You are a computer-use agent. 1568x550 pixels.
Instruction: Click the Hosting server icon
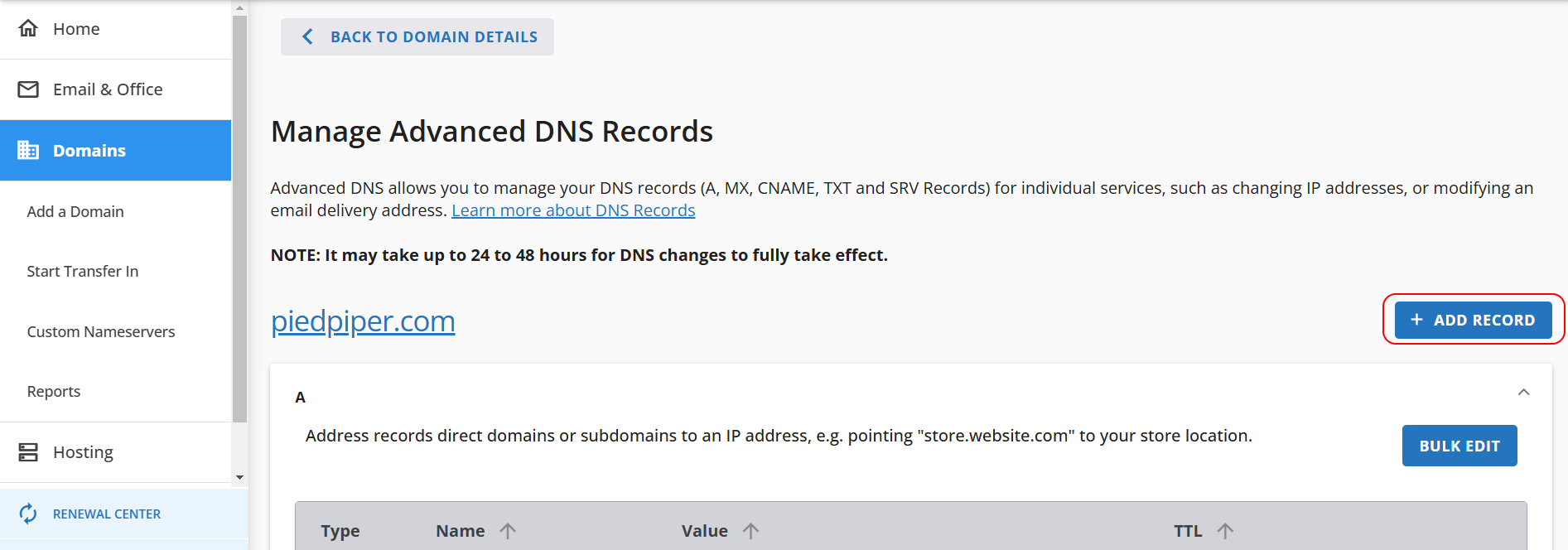tap(28, 452)
